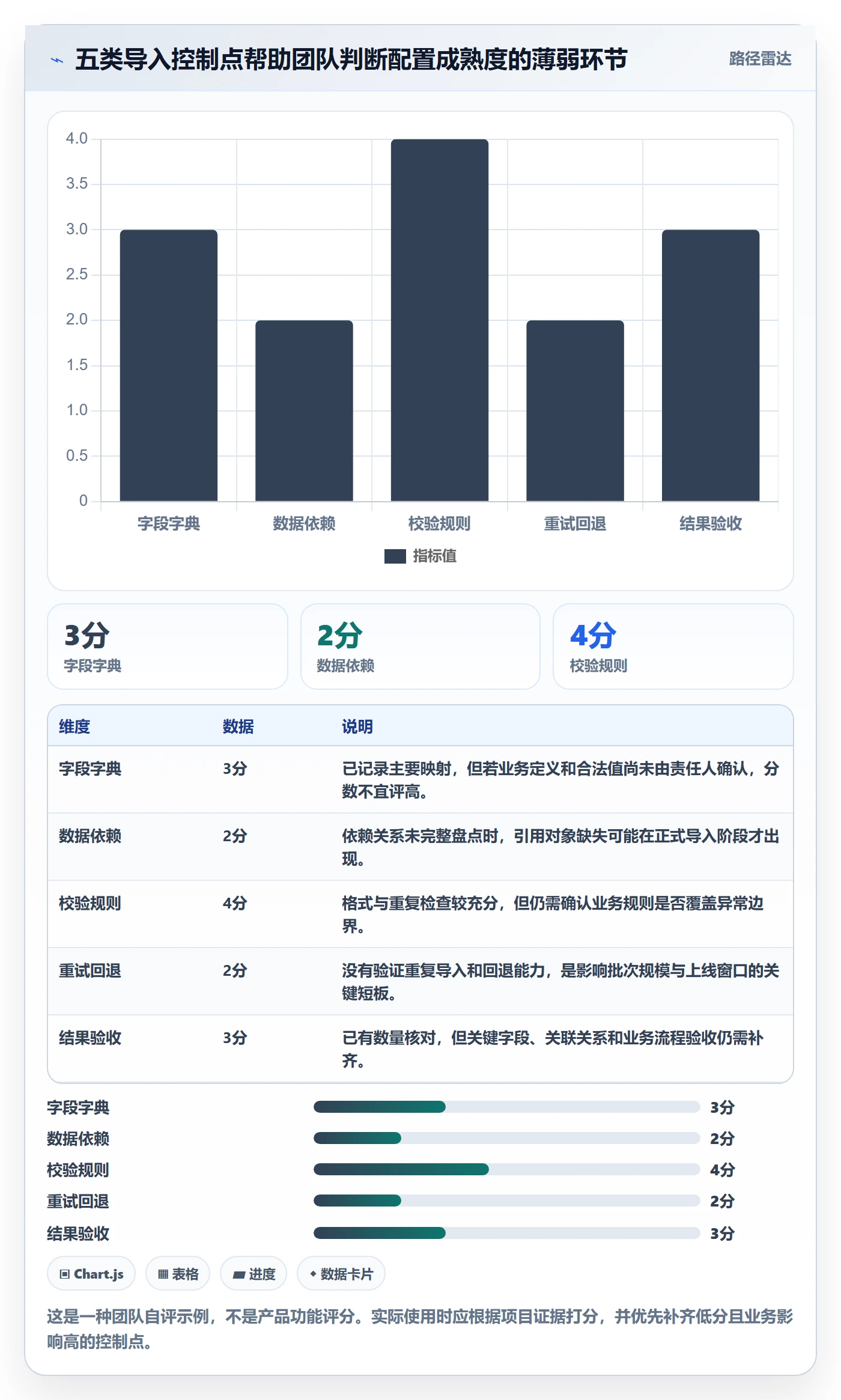Viewport: 841px width, 1400px height.
Task: Toggle the 指标值 legend color box
Action: [395, 556]
